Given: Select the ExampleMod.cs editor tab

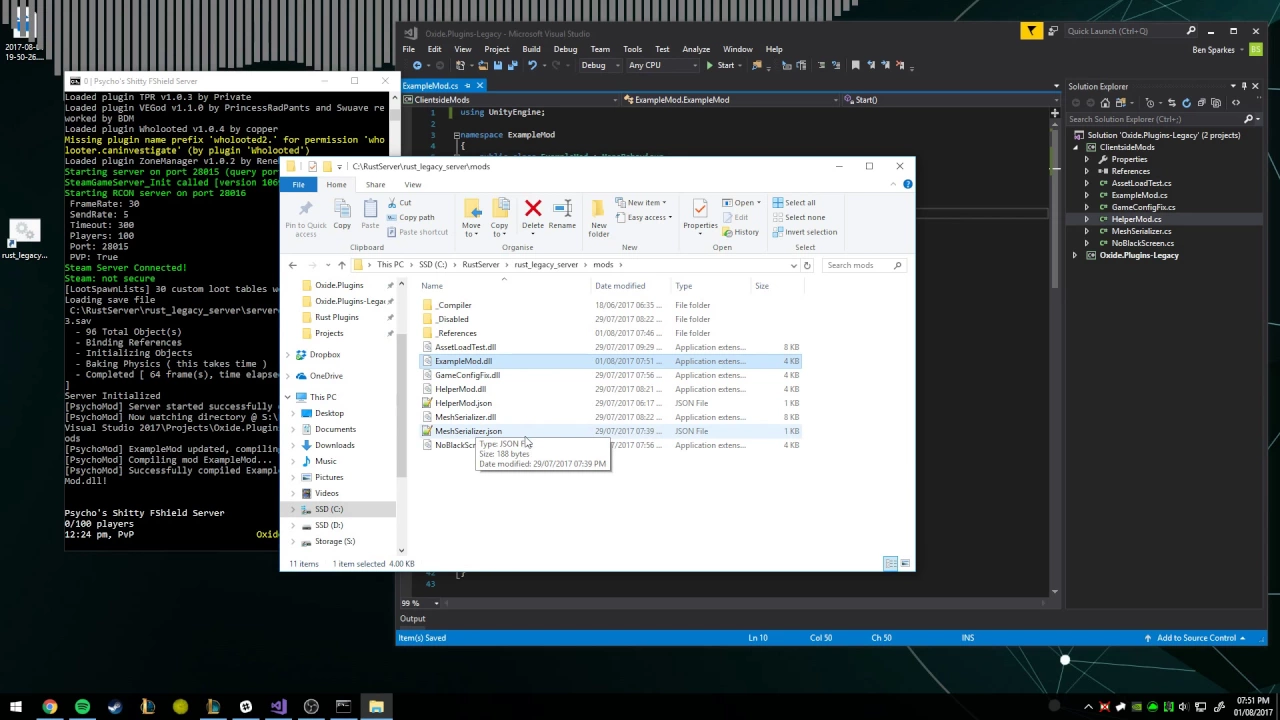Looking at the screenshot, I should [430, 86].
